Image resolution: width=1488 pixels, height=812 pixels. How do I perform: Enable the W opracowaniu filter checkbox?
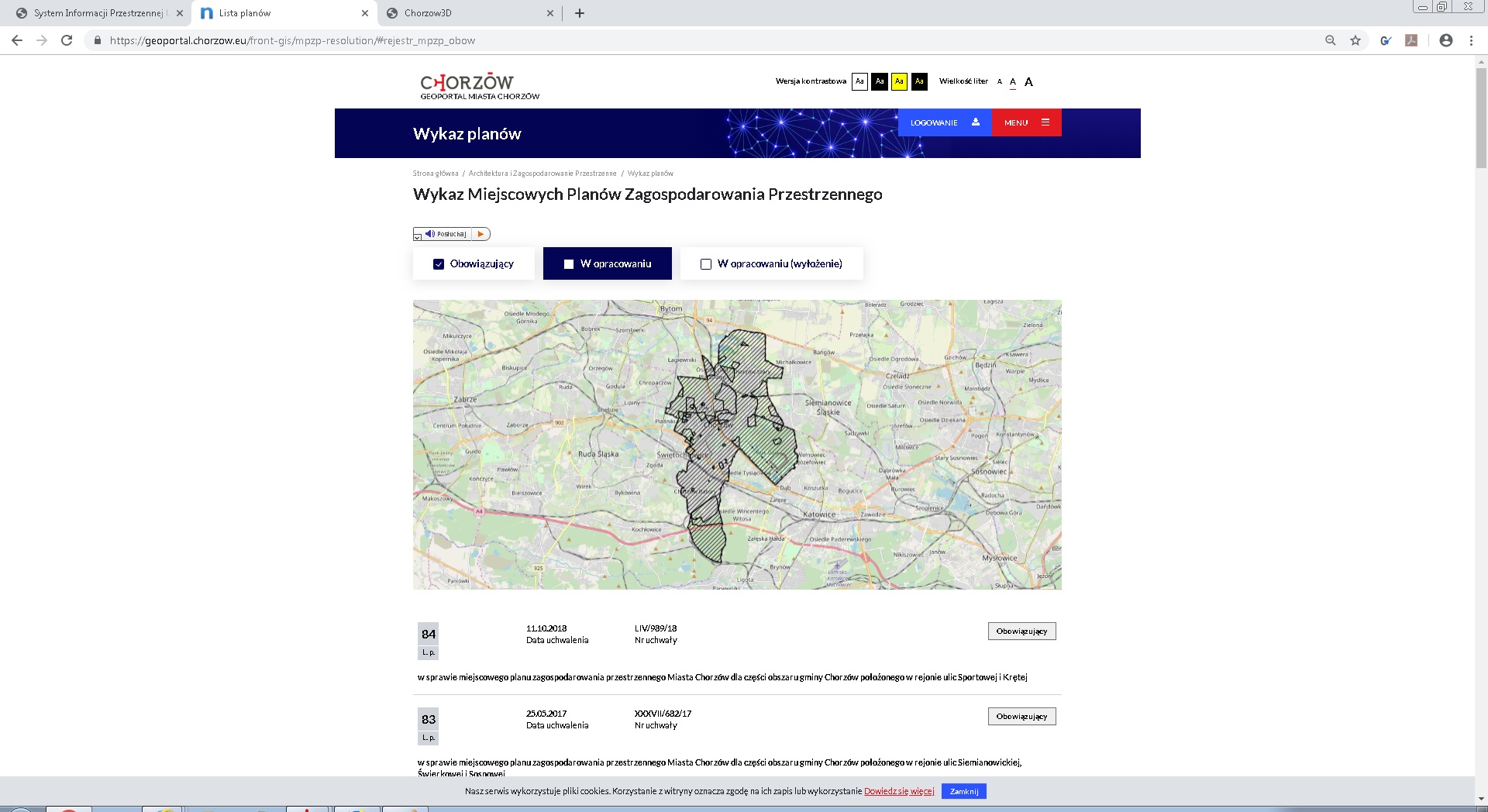569,264
